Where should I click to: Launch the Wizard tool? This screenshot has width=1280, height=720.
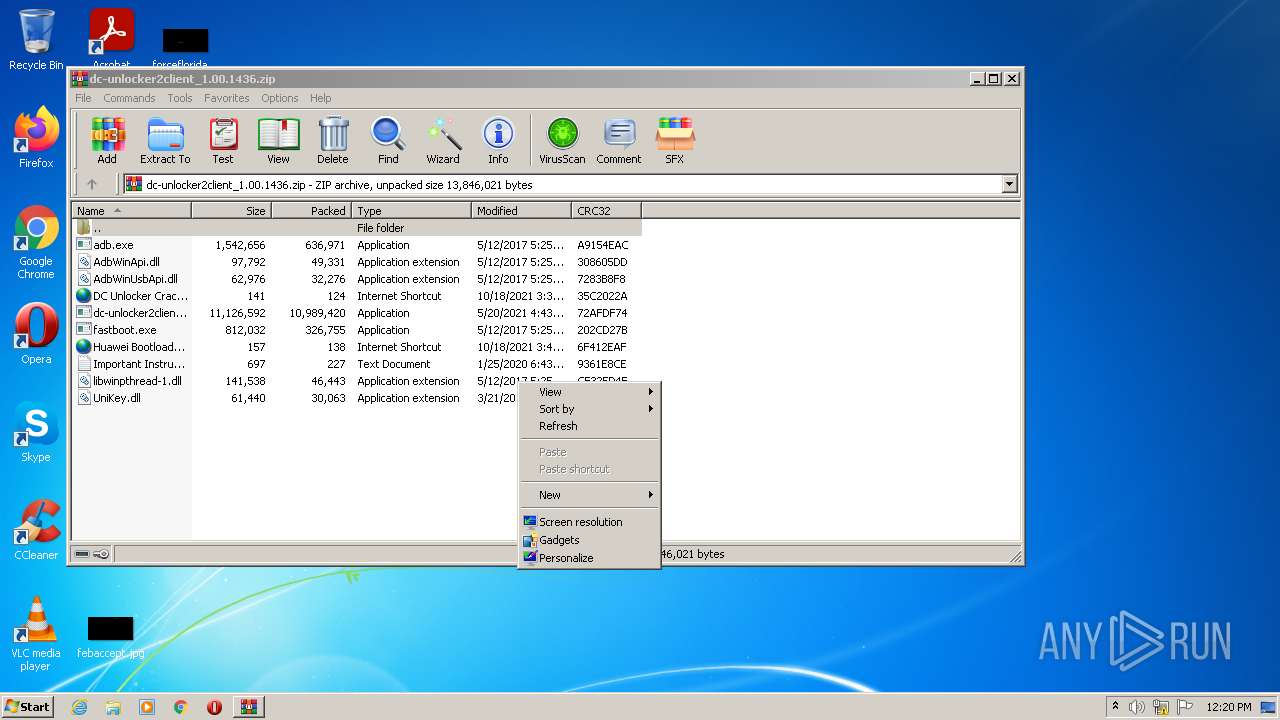tap(443, 141)
